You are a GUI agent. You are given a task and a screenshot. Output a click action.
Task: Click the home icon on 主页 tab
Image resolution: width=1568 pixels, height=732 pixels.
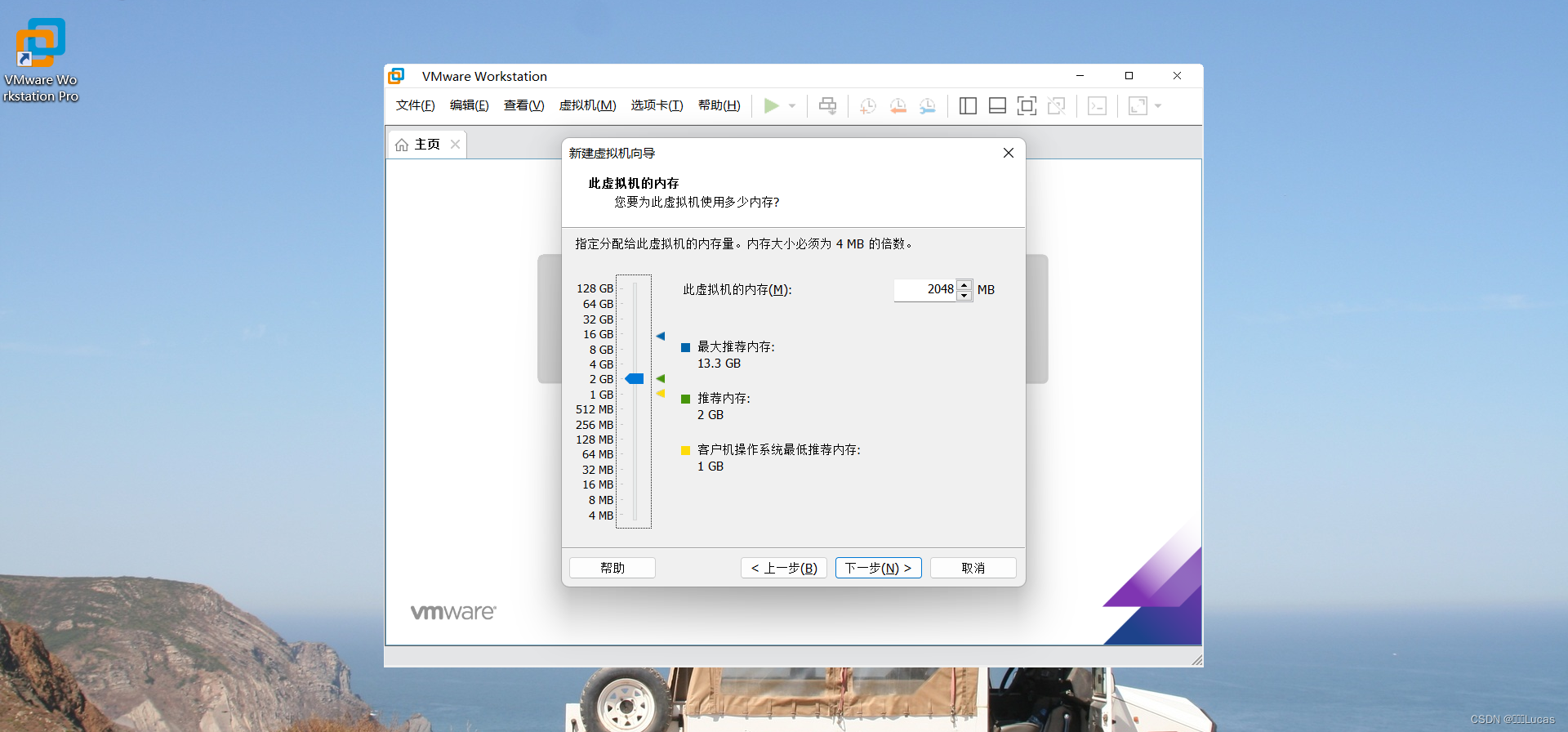click(x=402, y=145)
